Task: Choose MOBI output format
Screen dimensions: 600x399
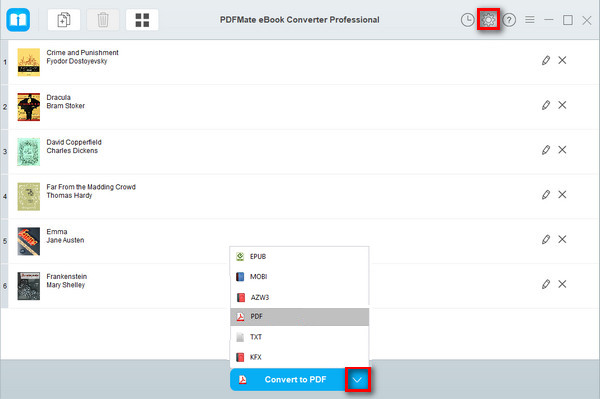Action: click(x=299, y=277)
